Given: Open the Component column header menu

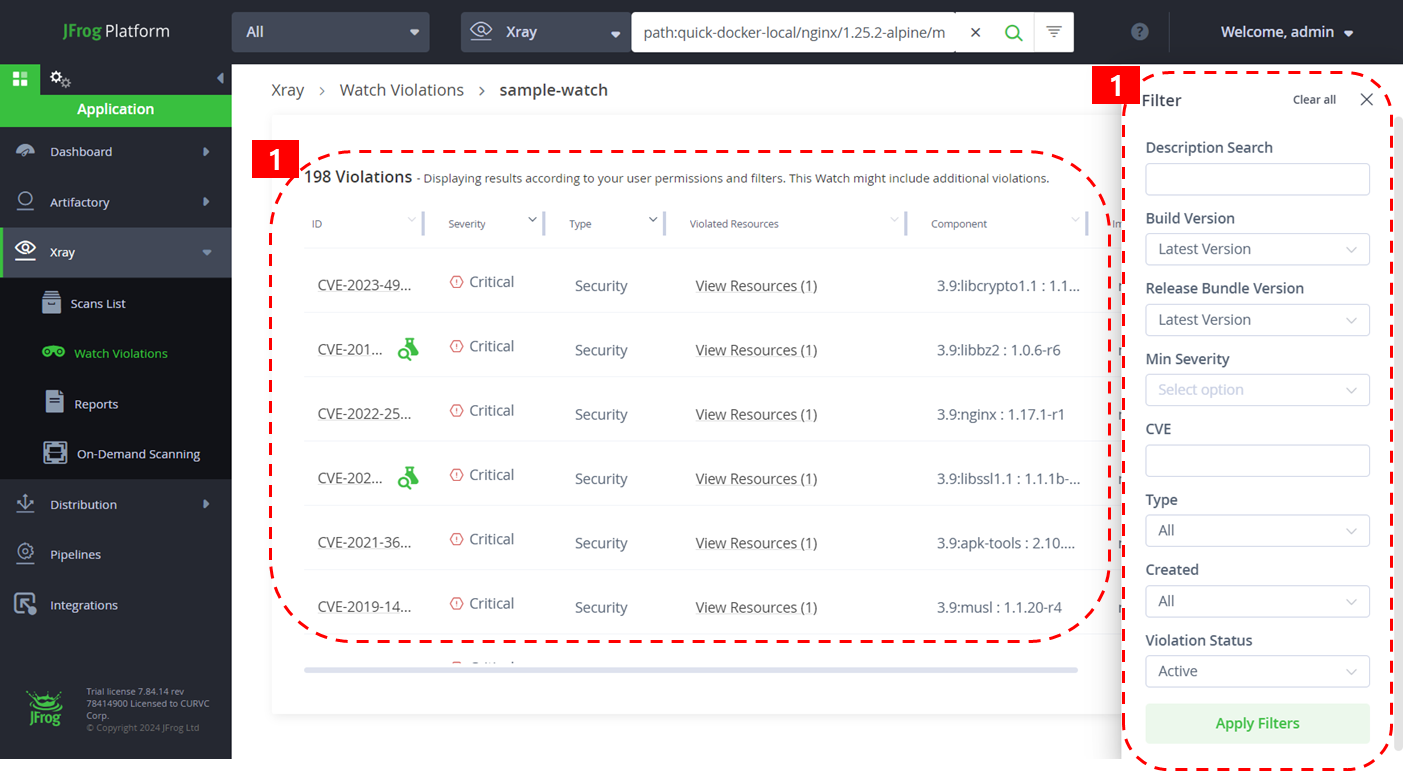Looking at the screenshot, I should point(1075,219).
